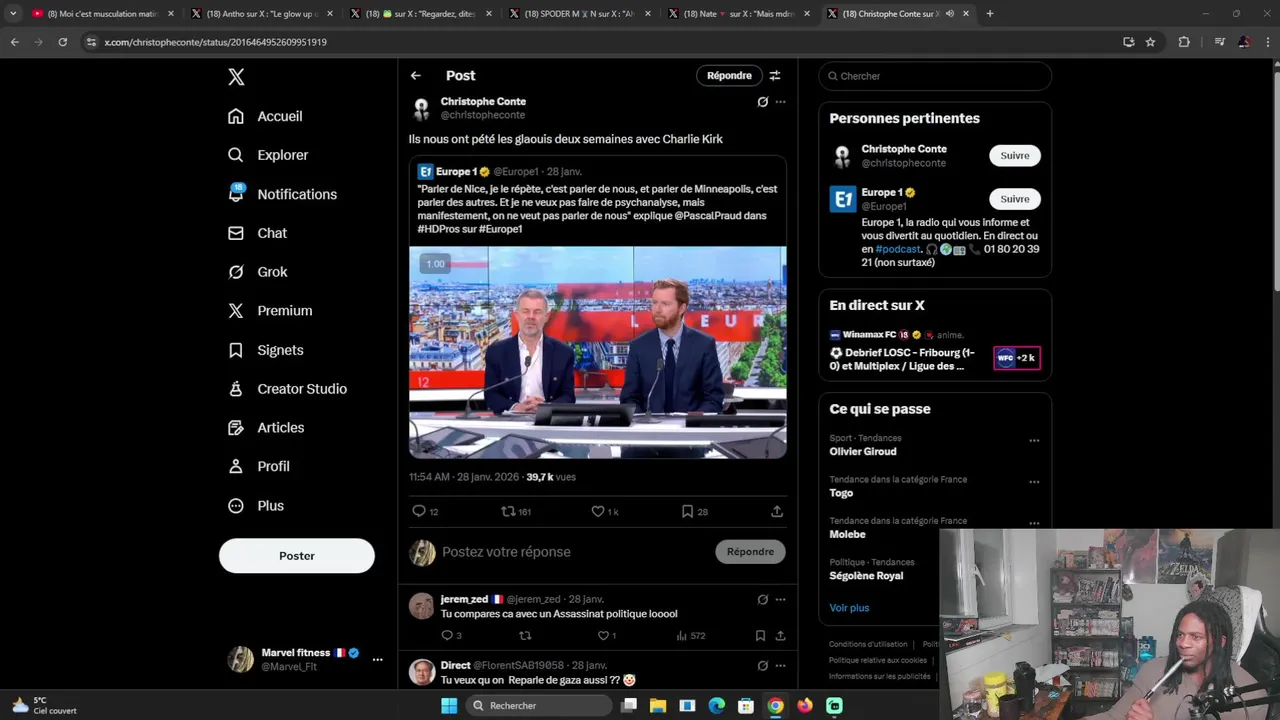Open more options on Christophe Conte post
Viewport: 1280px width, 720px height.
point(781,102)
